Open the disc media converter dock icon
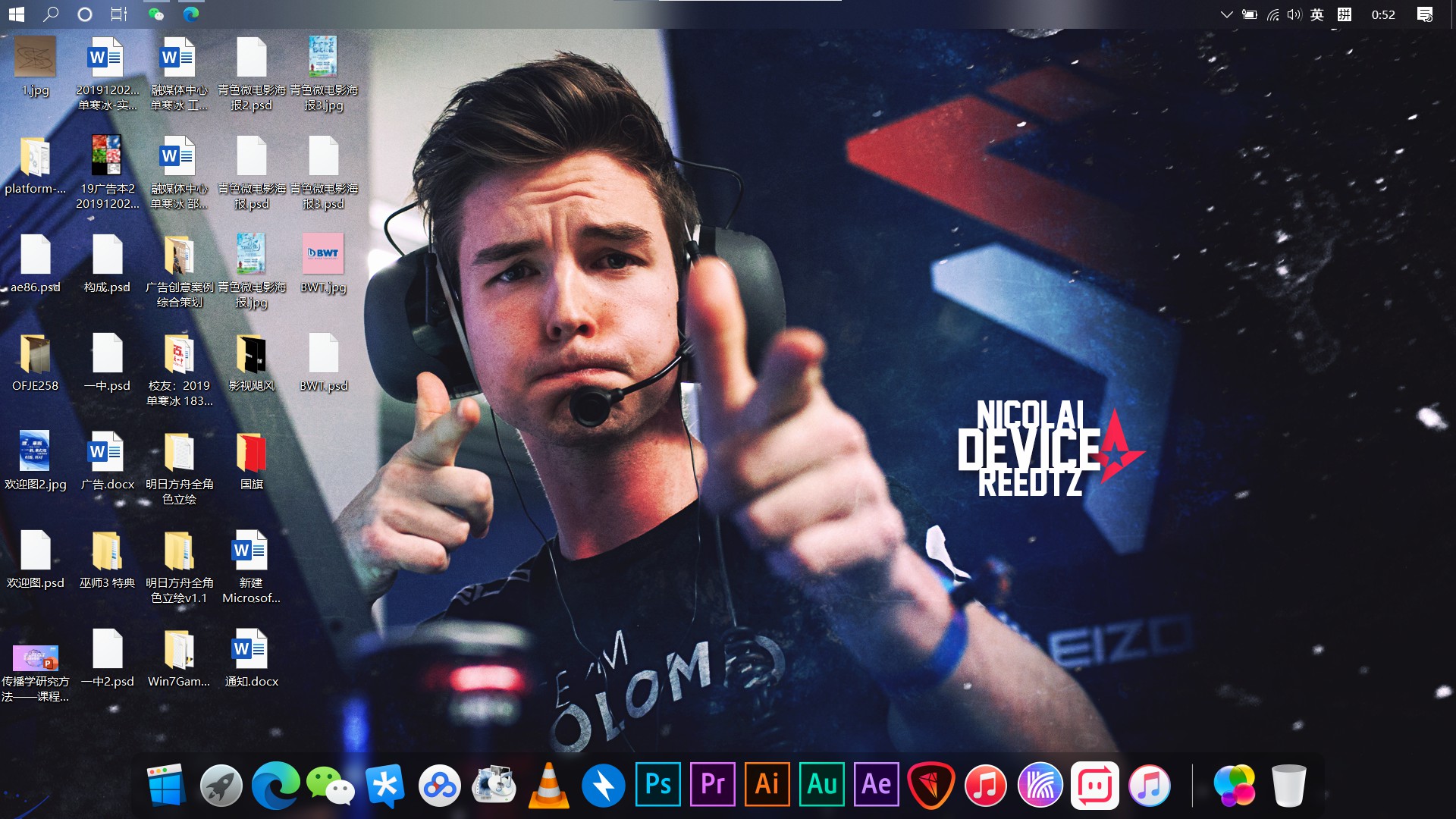 point(494,786)
